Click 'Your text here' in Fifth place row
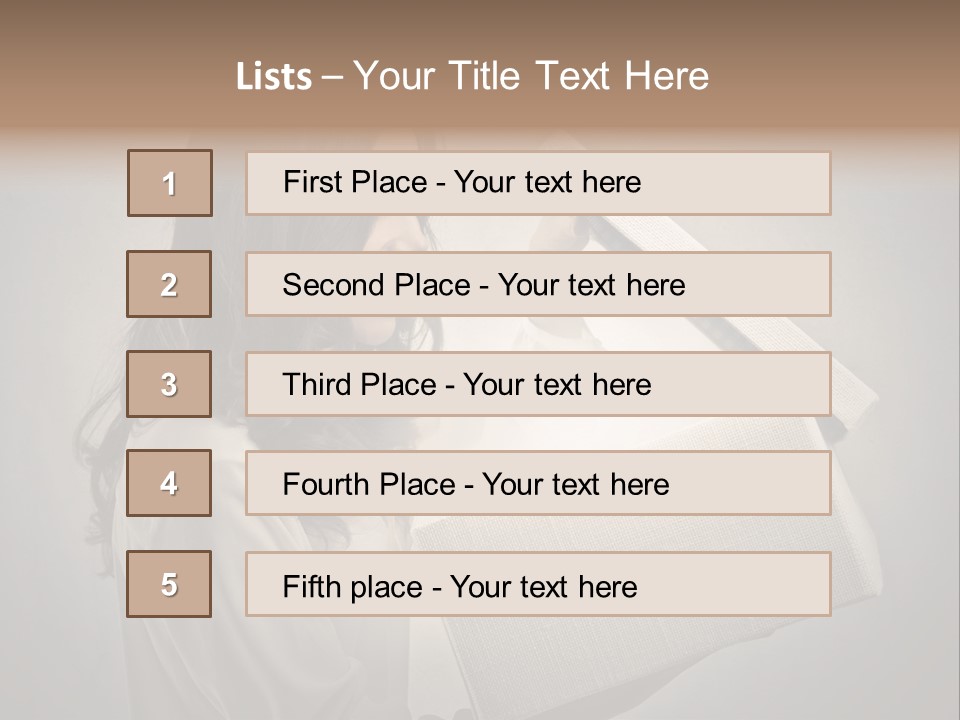Image resolution: width=960 pixels, height=720 pixels. 543,586
